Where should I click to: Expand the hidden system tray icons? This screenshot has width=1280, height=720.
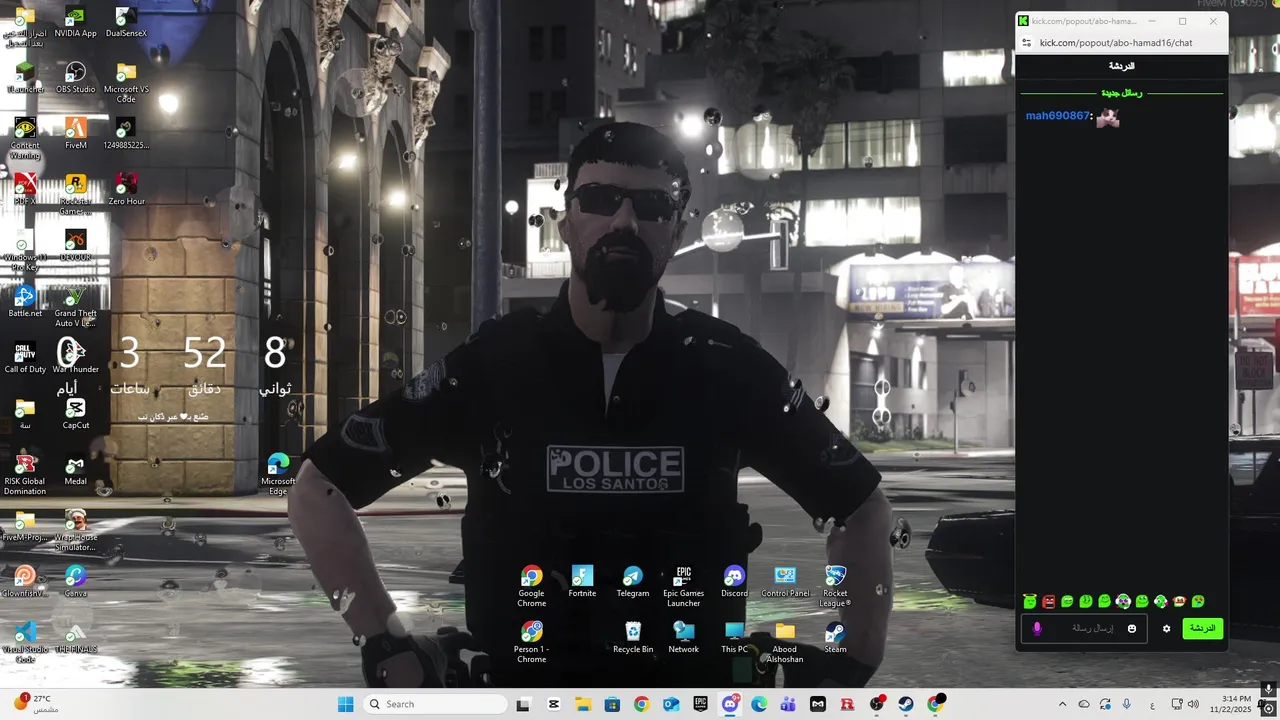pyautogui.click(x=1062, y=704)
